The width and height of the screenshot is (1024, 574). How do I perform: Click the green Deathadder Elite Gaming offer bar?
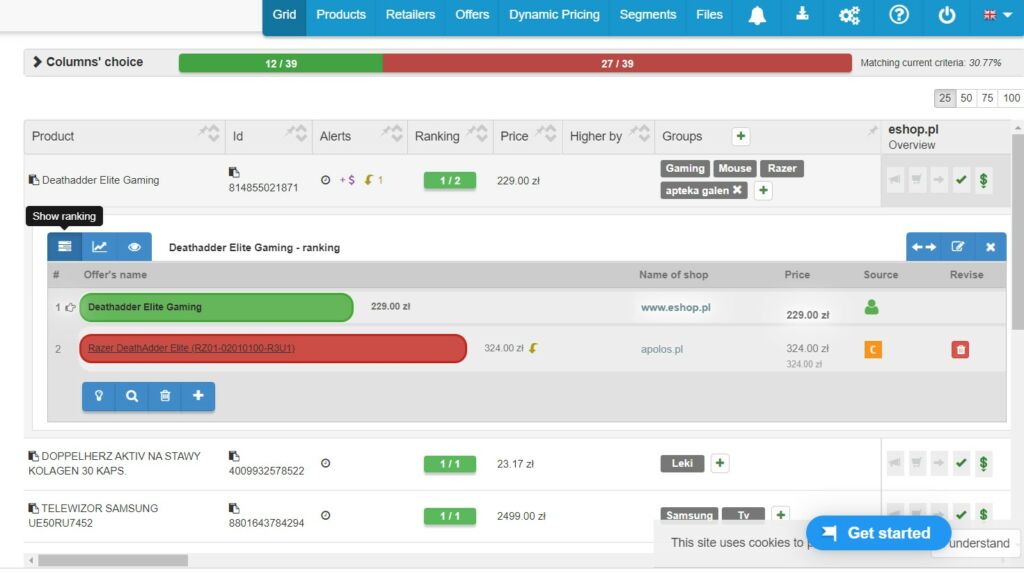pyautogui.click(x=216, y=307)
